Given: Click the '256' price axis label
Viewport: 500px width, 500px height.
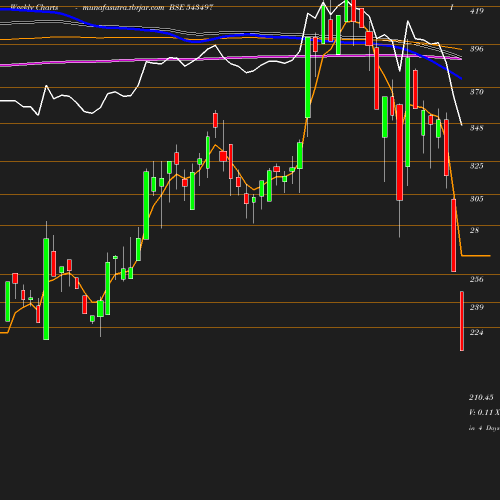Looking at the screenshot, I should (477, 279).
